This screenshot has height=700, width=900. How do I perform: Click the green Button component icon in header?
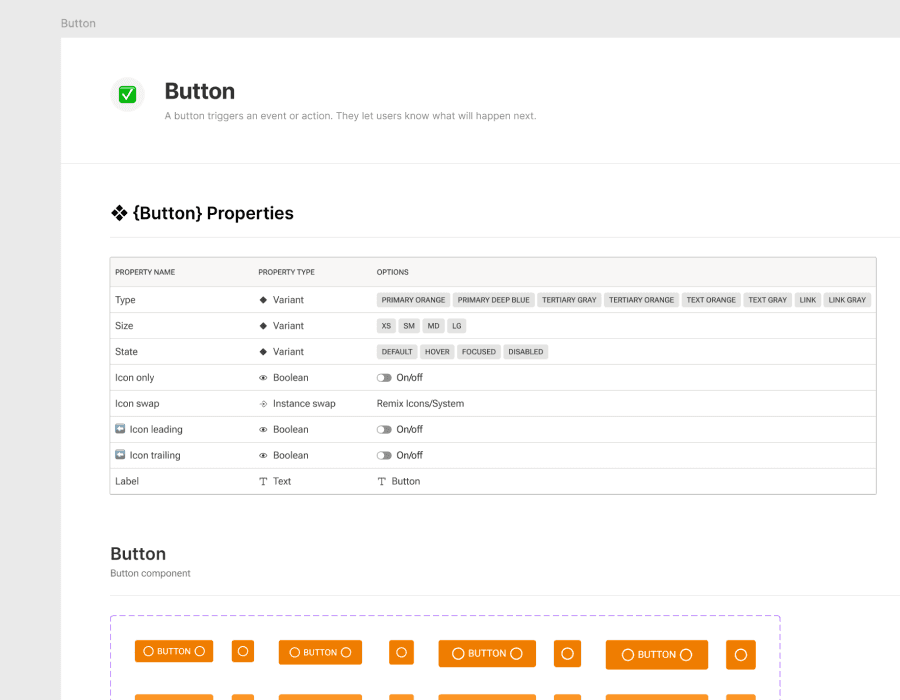coord(127,93)
